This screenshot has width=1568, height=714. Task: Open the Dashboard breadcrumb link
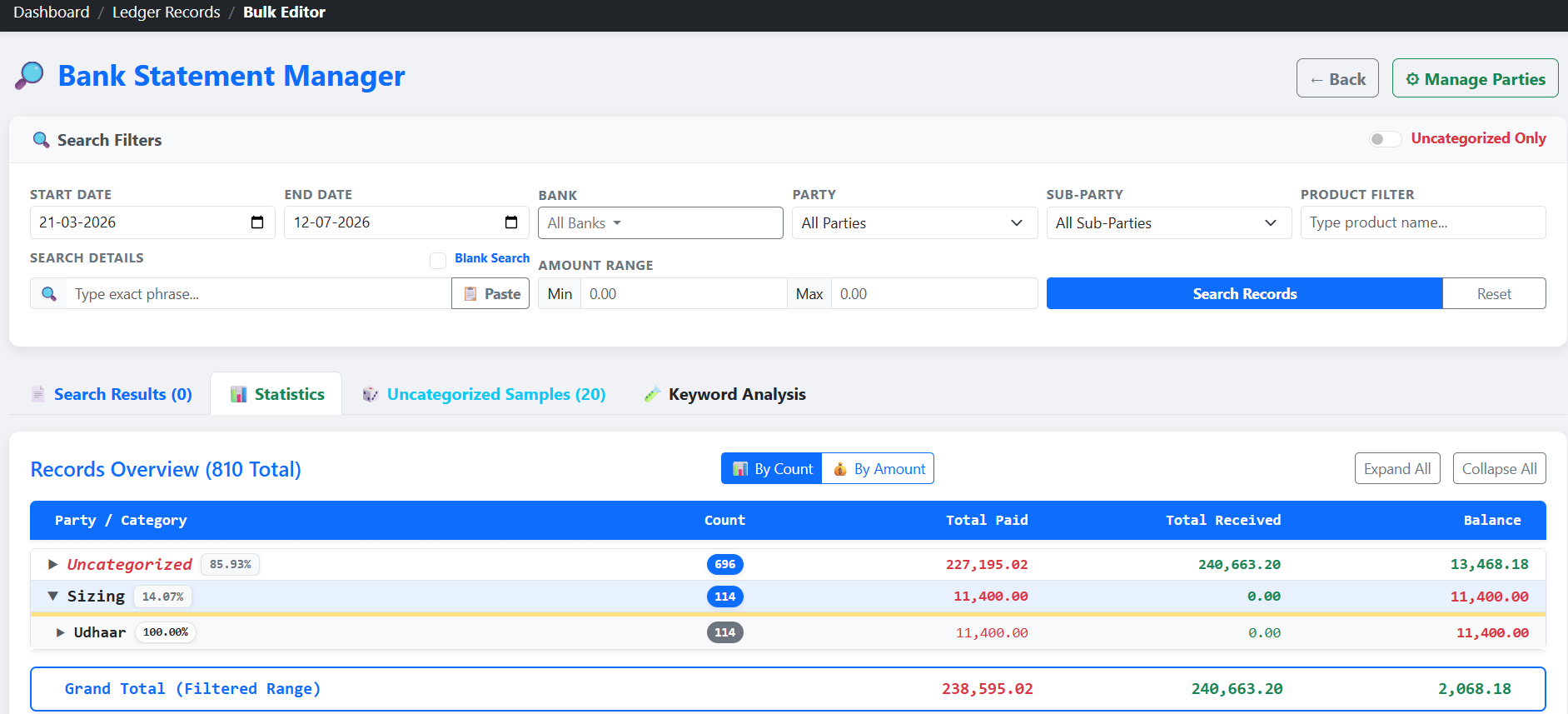[52, 12]
